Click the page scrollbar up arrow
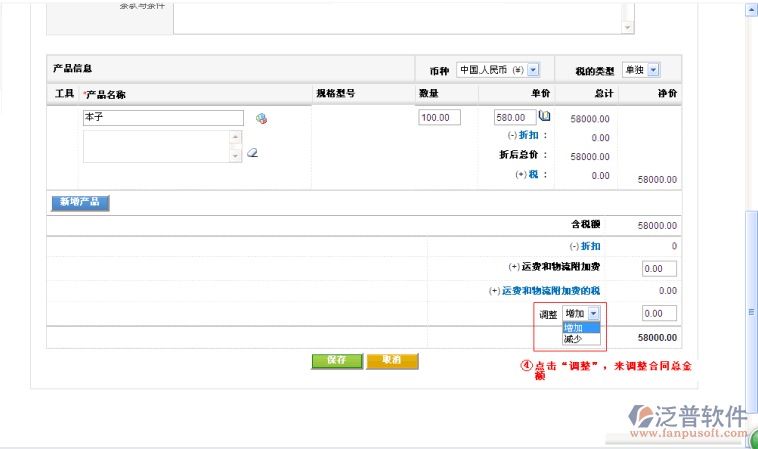758x449 pixels. point(750,9)
